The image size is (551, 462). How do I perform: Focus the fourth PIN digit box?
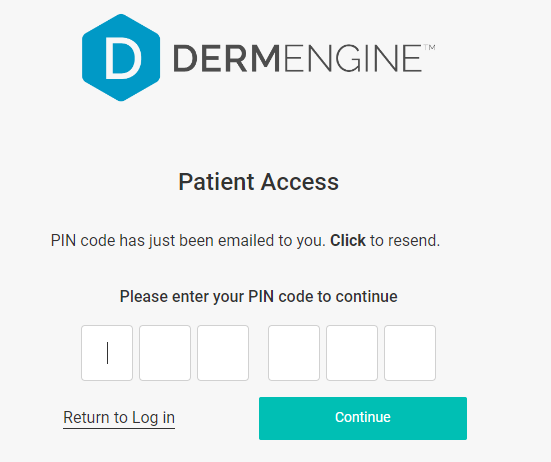294,353
